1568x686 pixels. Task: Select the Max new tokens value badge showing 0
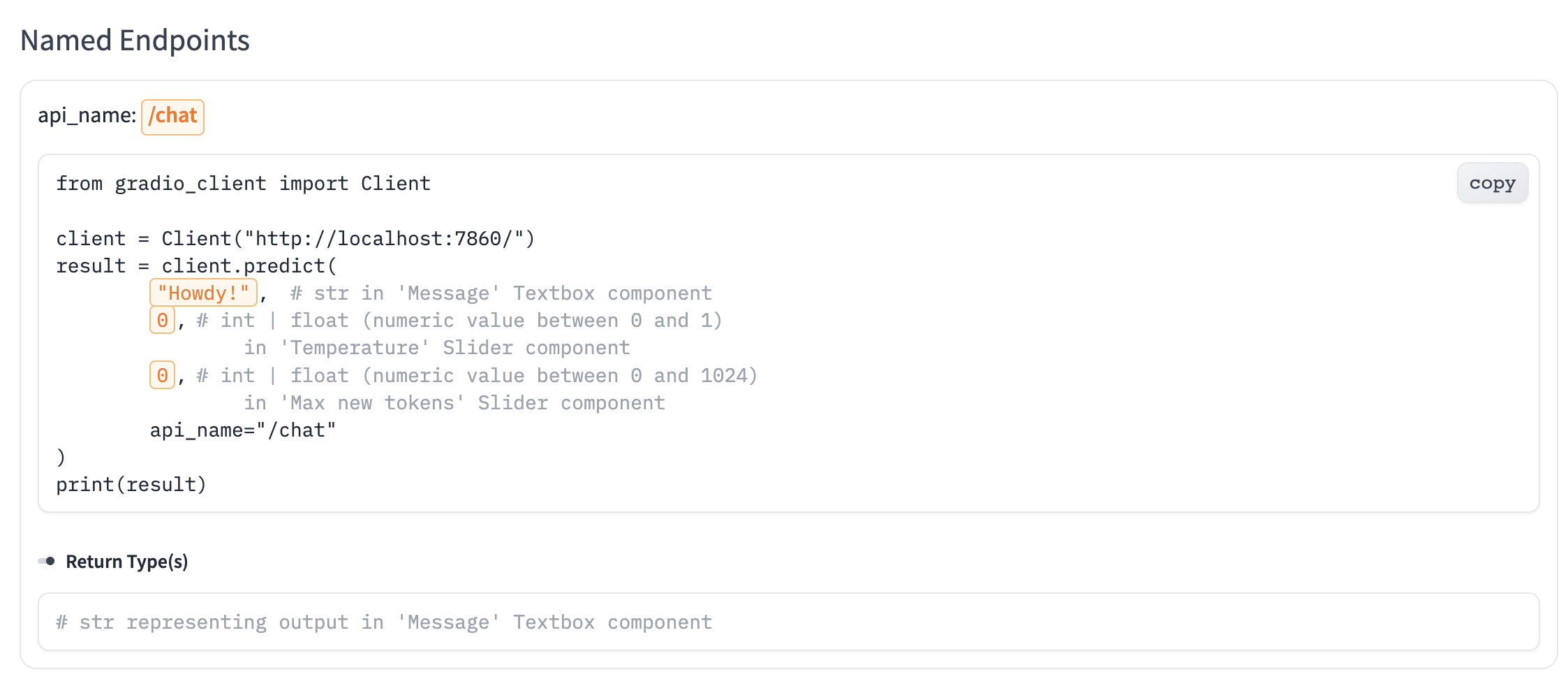[x=161, y=375]
